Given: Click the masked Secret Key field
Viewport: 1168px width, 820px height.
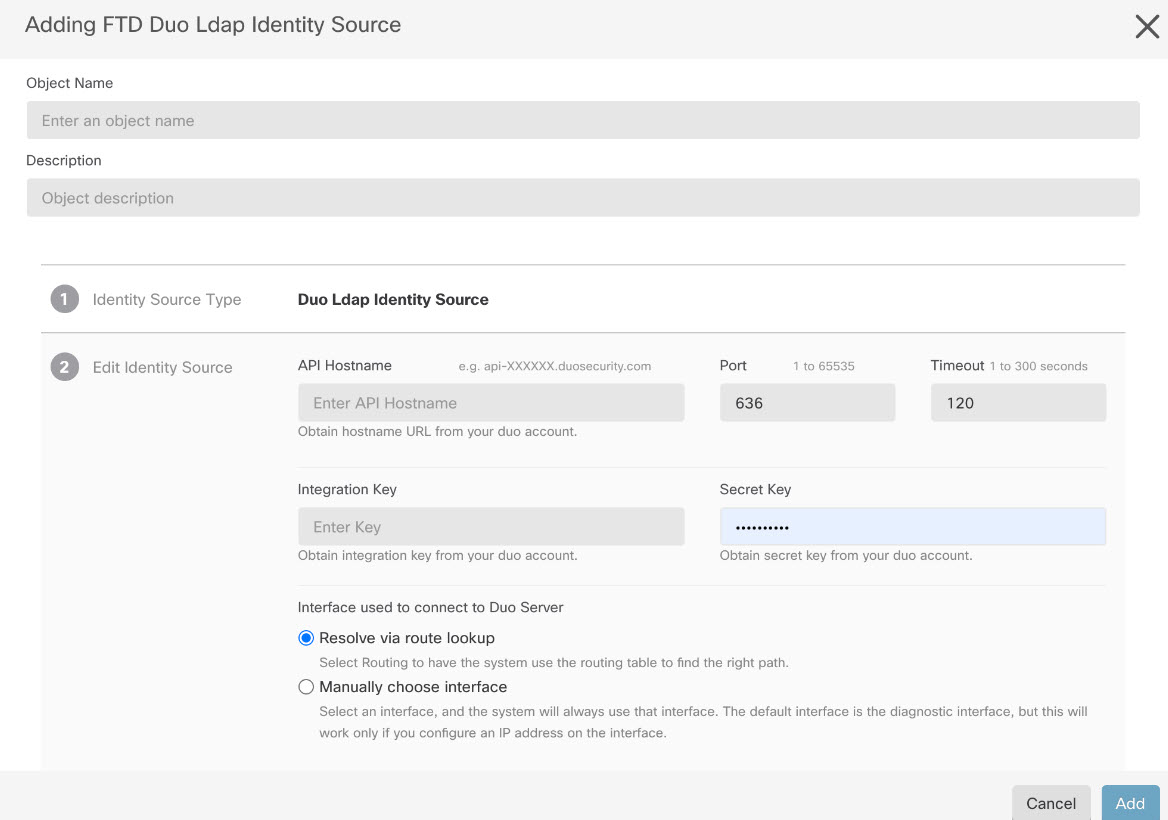Looking at the screenshot, I should point(912,527).
